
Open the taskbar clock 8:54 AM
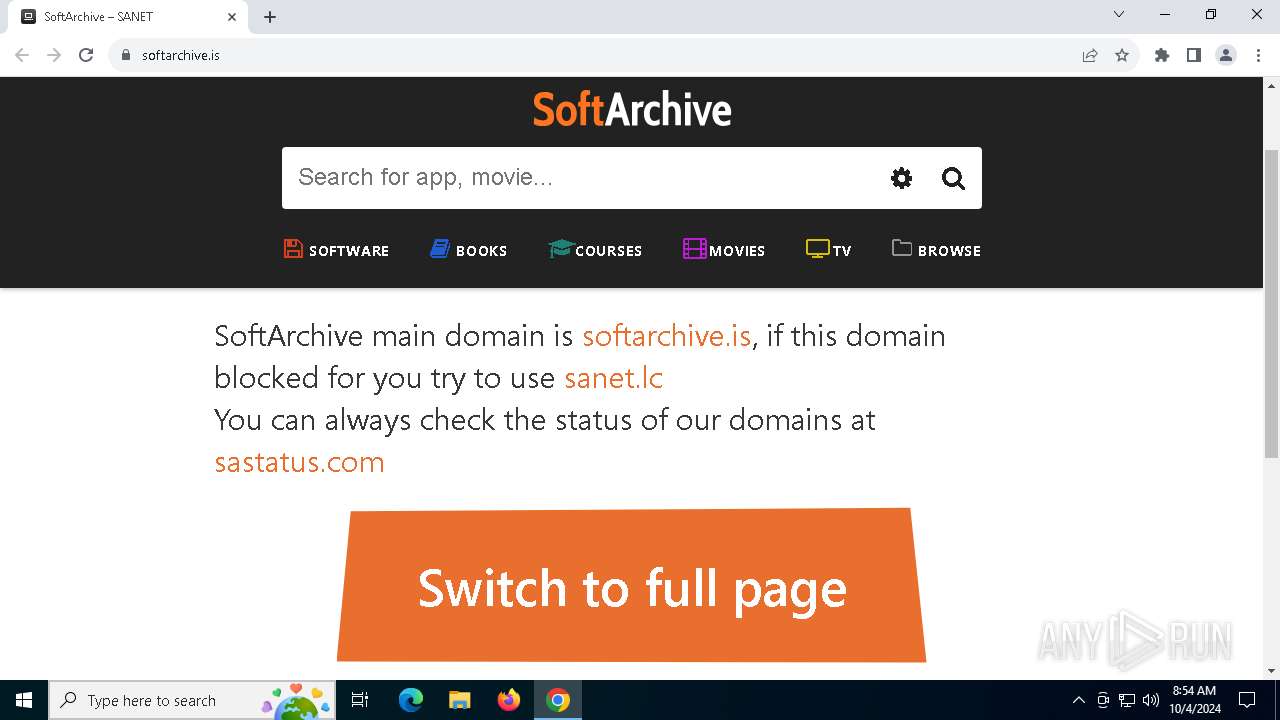coord(1195,700)
